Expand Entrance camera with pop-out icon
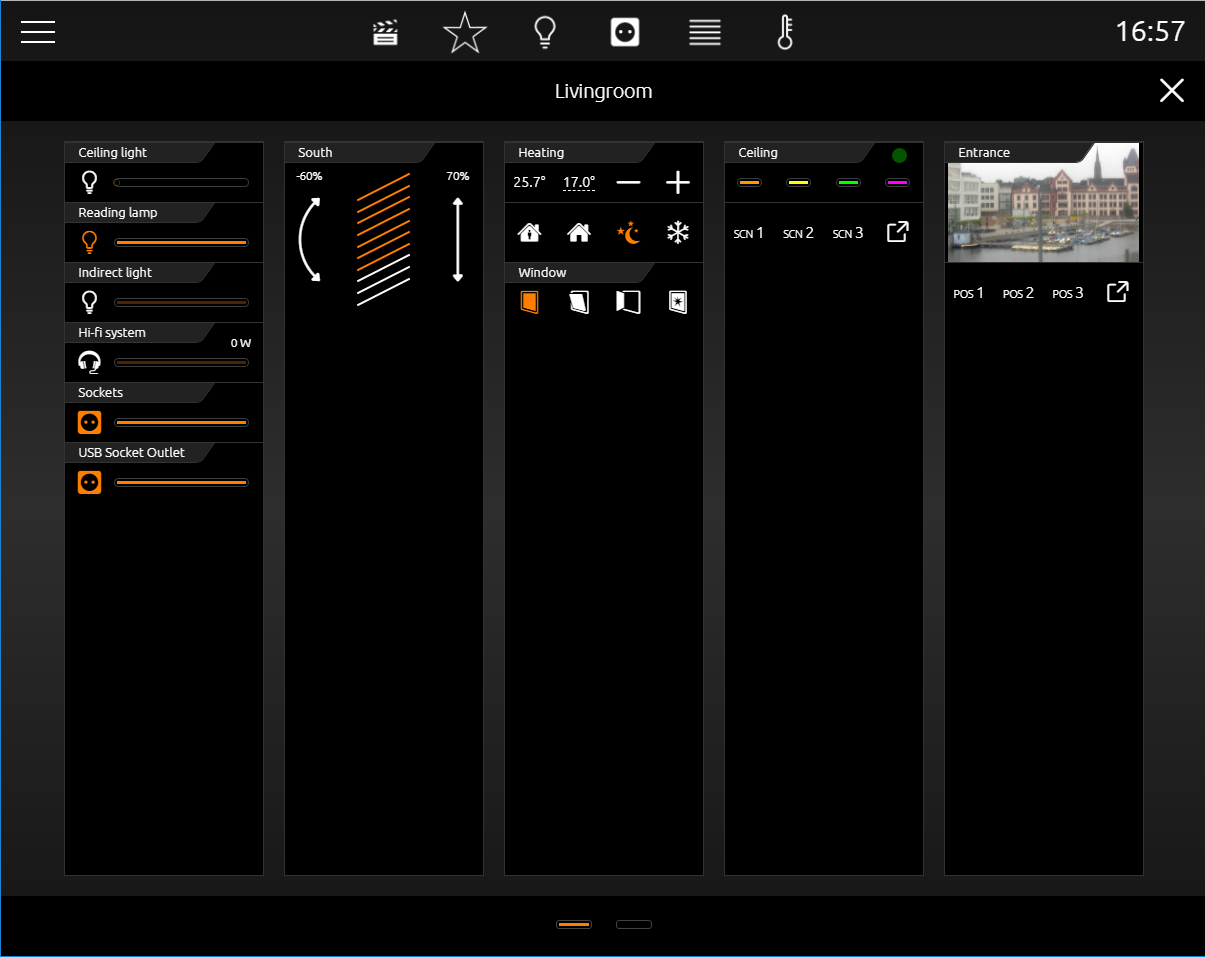The width and height of the screenshot is (1205, 957). point(1117,292)
